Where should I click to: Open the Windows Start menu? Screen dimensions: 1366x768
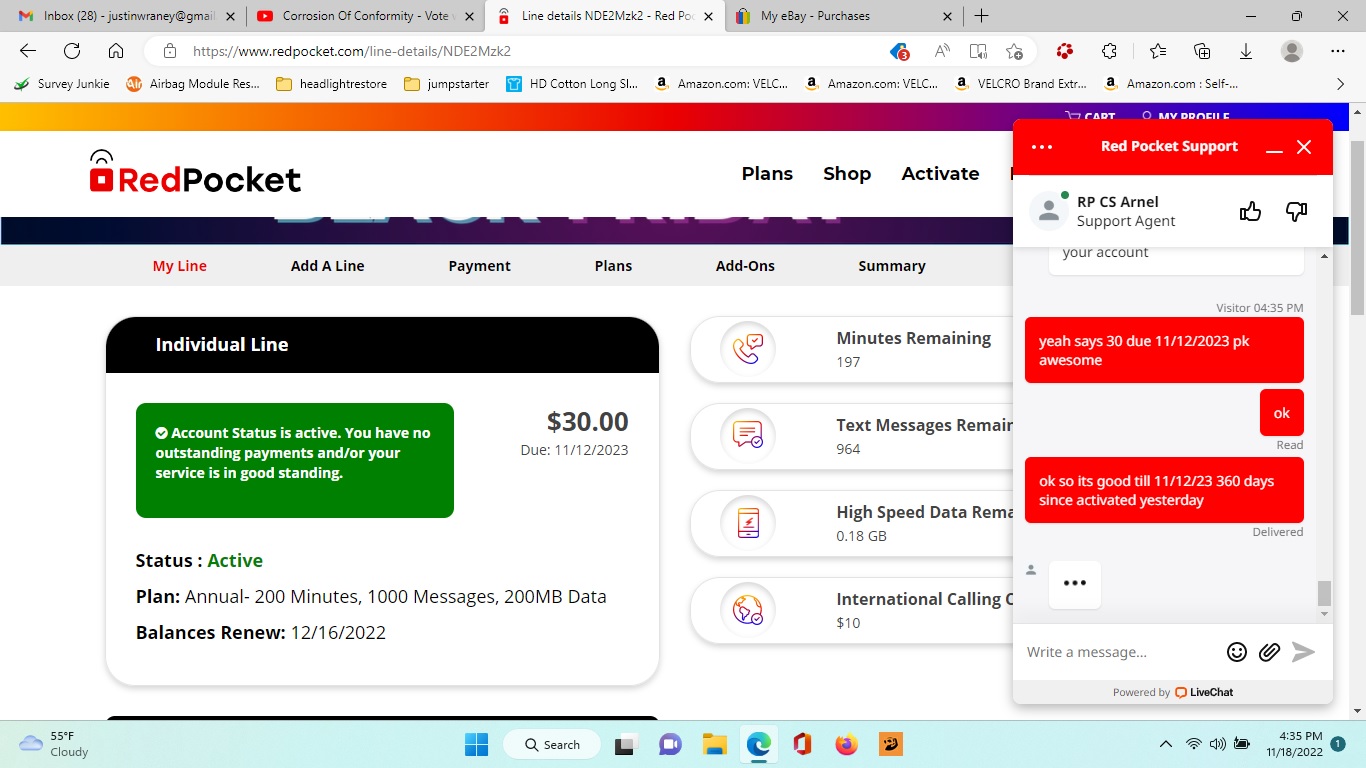476,744
